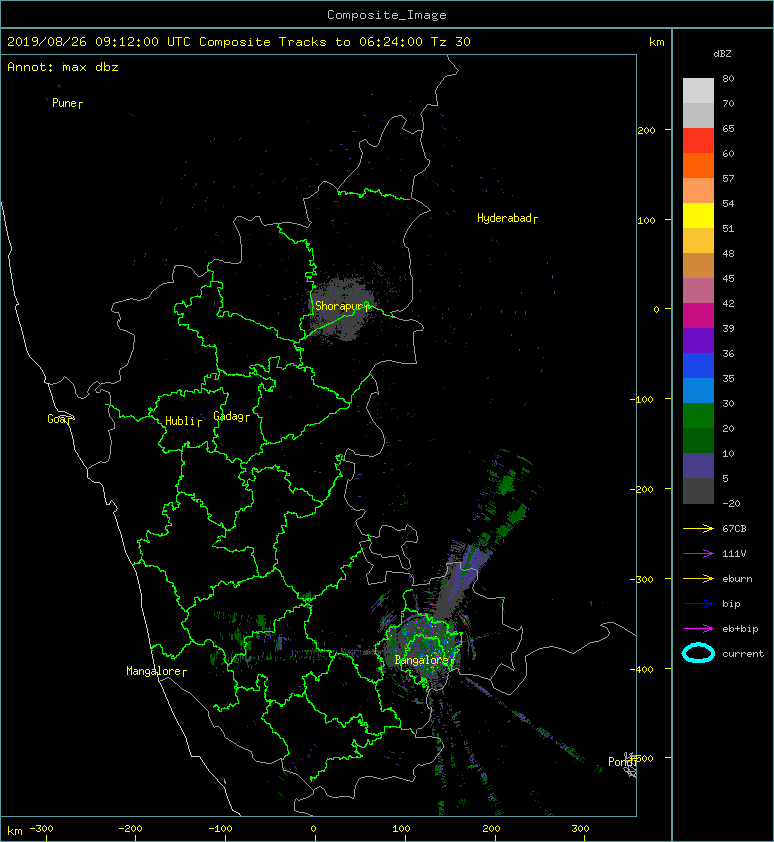Screen dimensions: 774x842
Task: Click the eb+bip legend label
Action: coord(740,629)
